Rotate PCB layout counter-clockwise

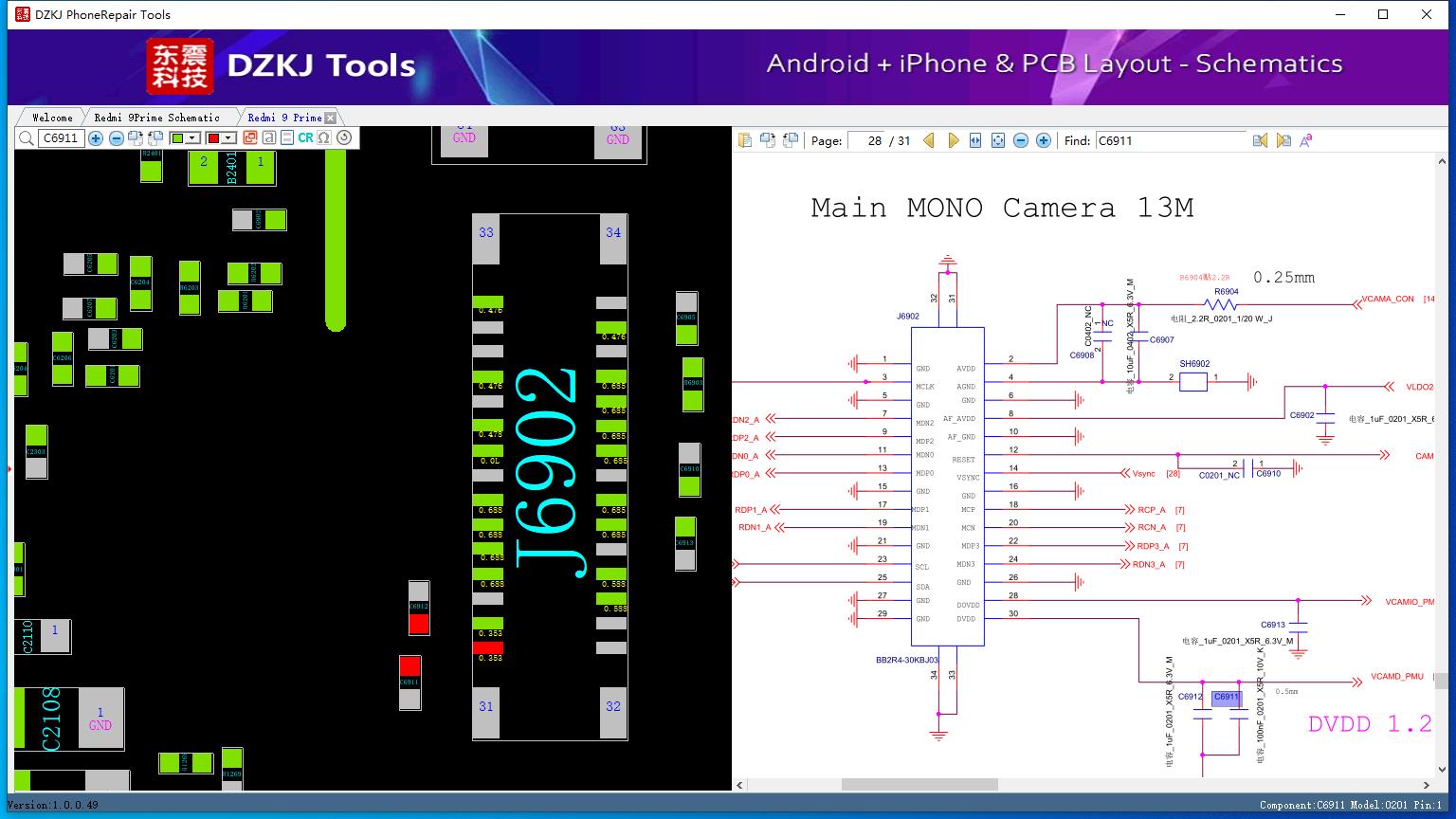(155, 138)
